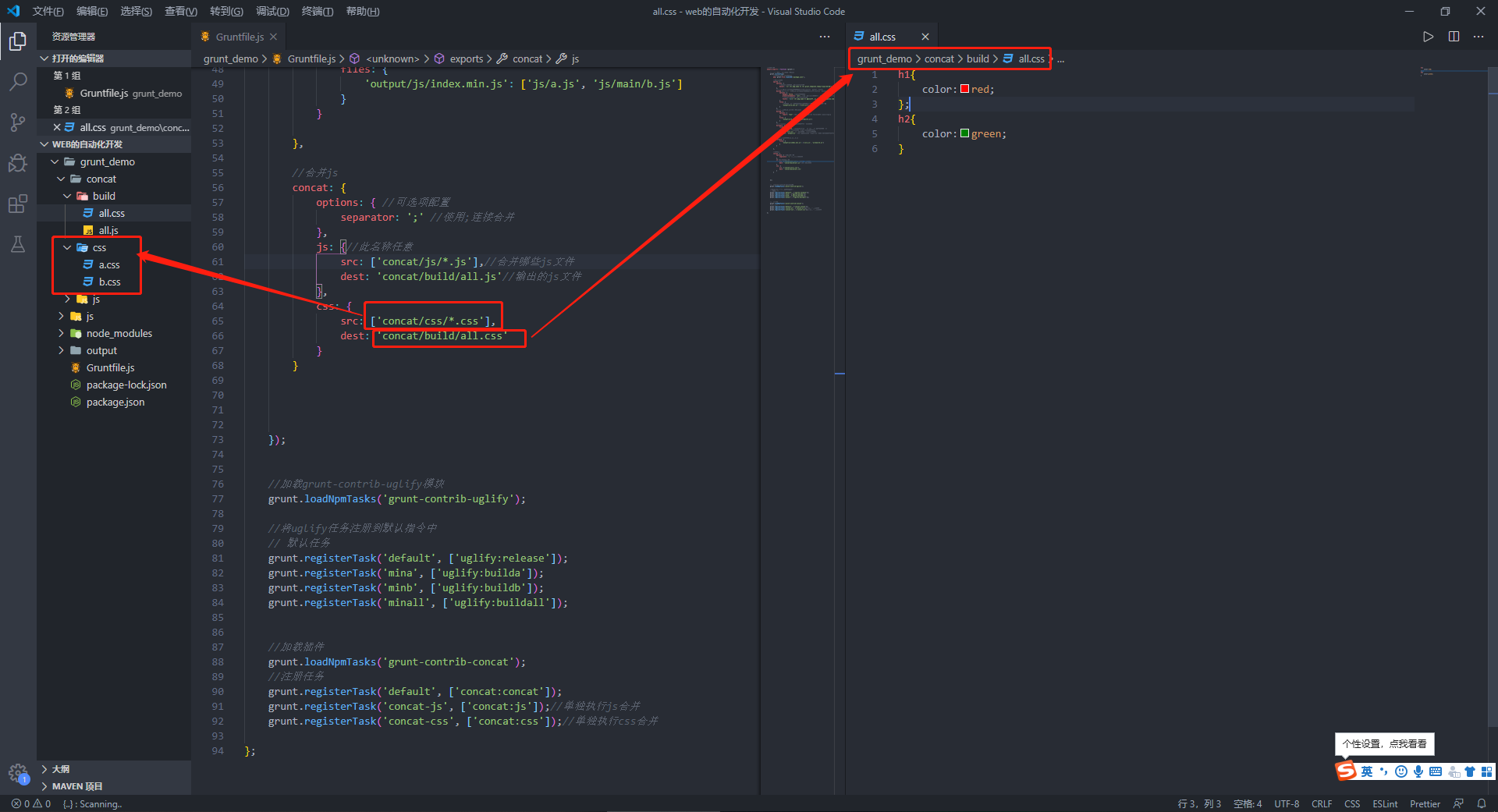Click the concat breadcrumb in all.css editor
Image resolution: width=1498 pixels, height=812 pixels.
(x=939, y=59)
